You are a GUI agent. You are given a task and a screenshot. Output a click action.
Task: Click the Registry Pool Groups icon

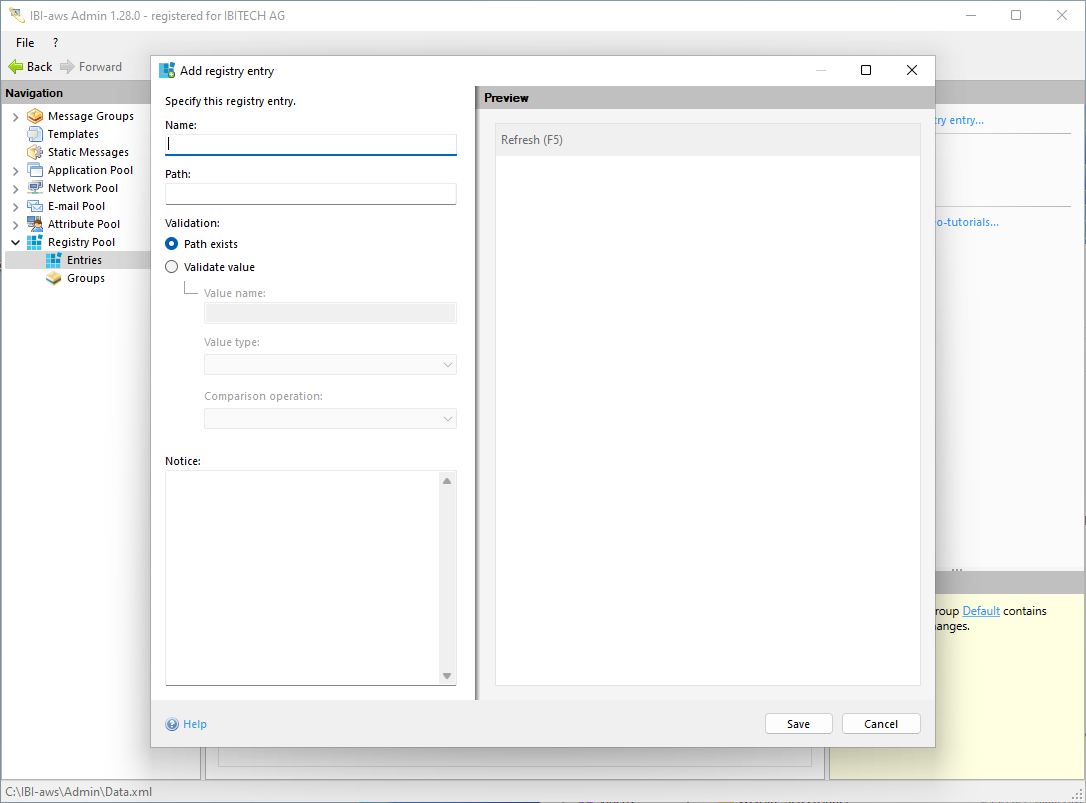click(x=54, y=278)
